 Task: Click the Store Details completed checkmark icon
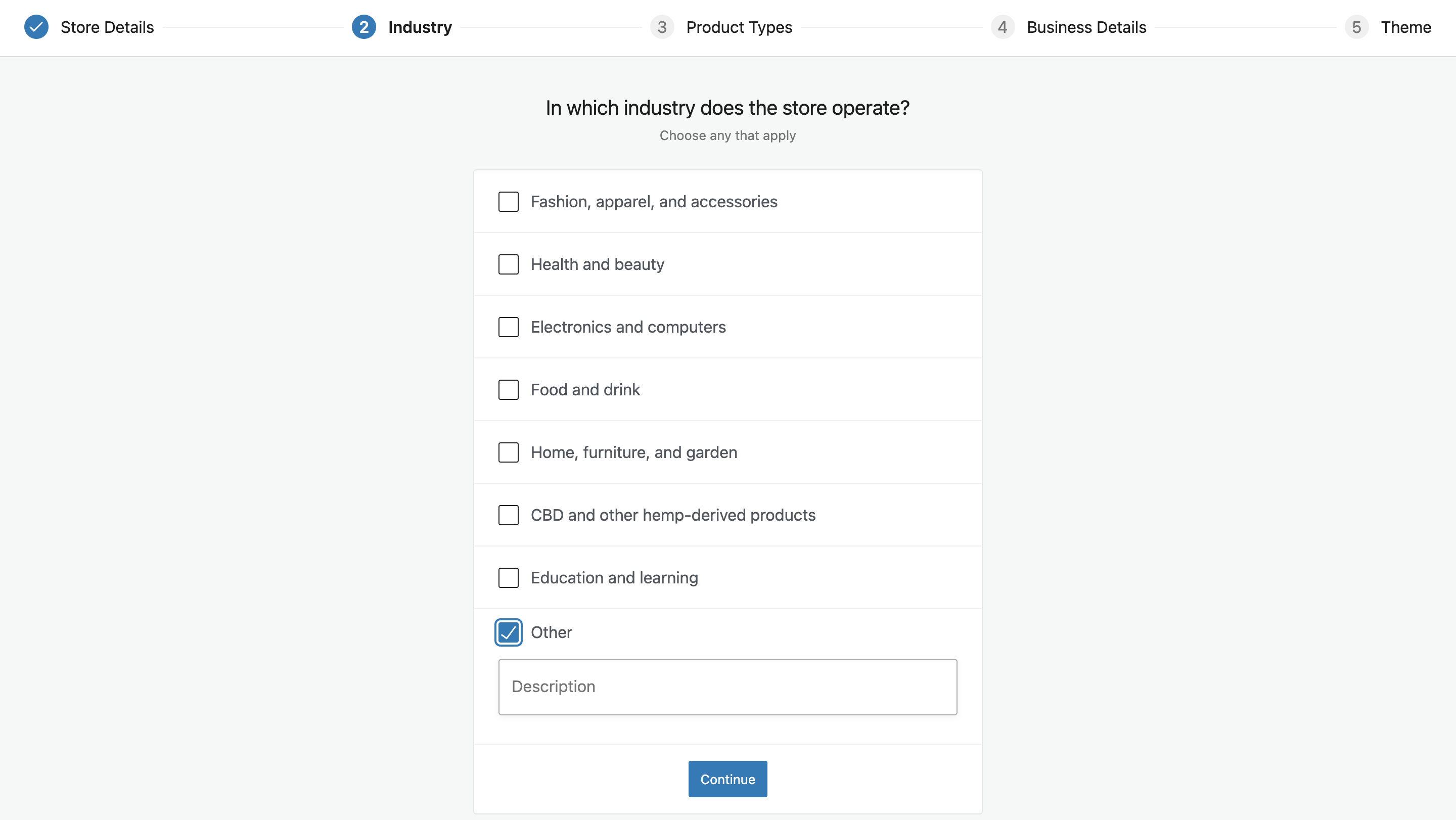(x=36, y=27)
